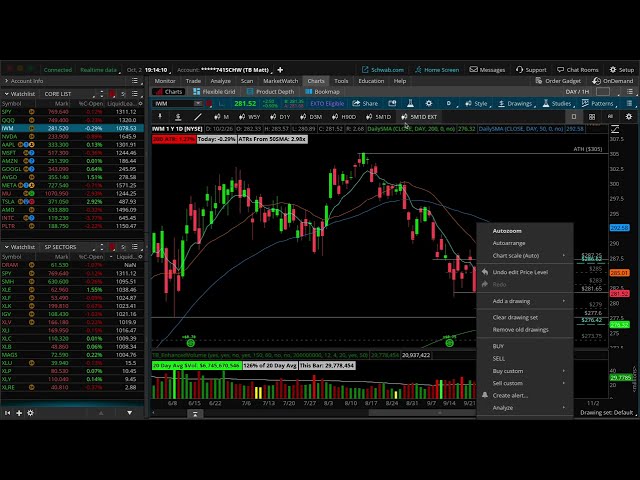Open CORE LIST watchlist column settings gear
The width and height of the screenshot is (640, 480).
pyautogui.click(x=140, y=104)
